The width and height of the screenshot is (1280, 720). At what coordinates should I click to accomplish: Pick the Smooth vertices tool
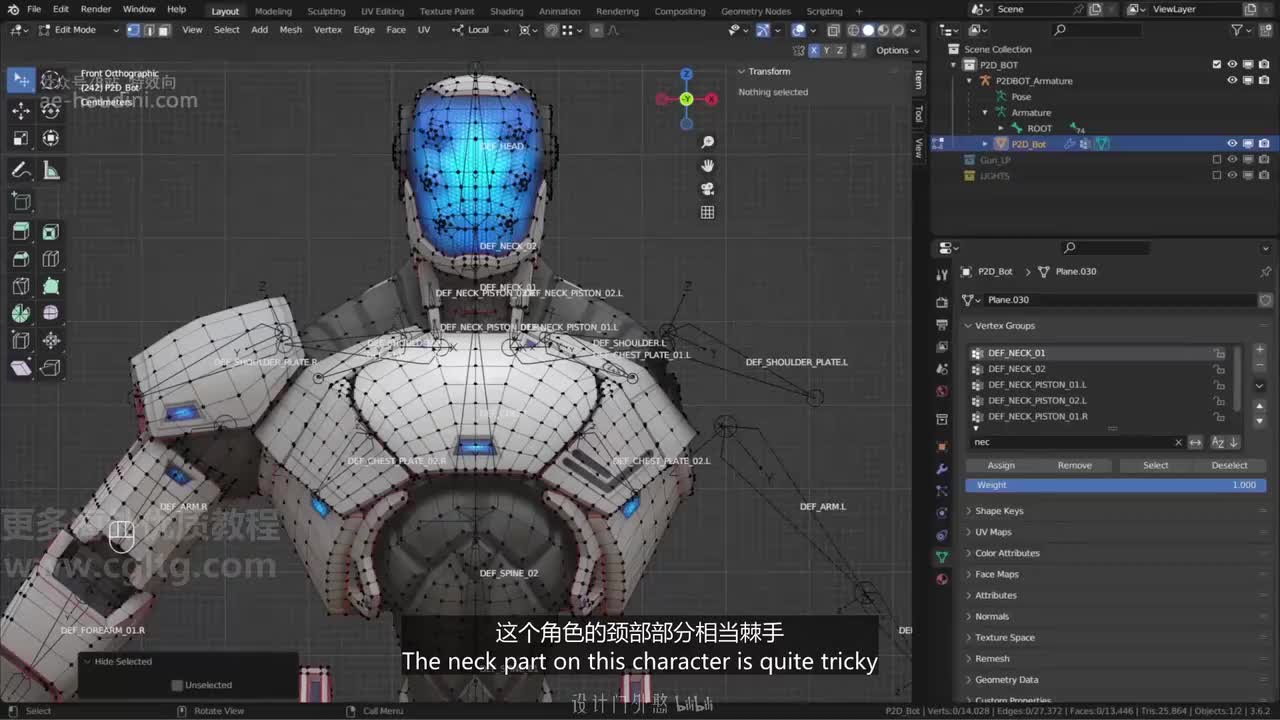pos(51,314)
